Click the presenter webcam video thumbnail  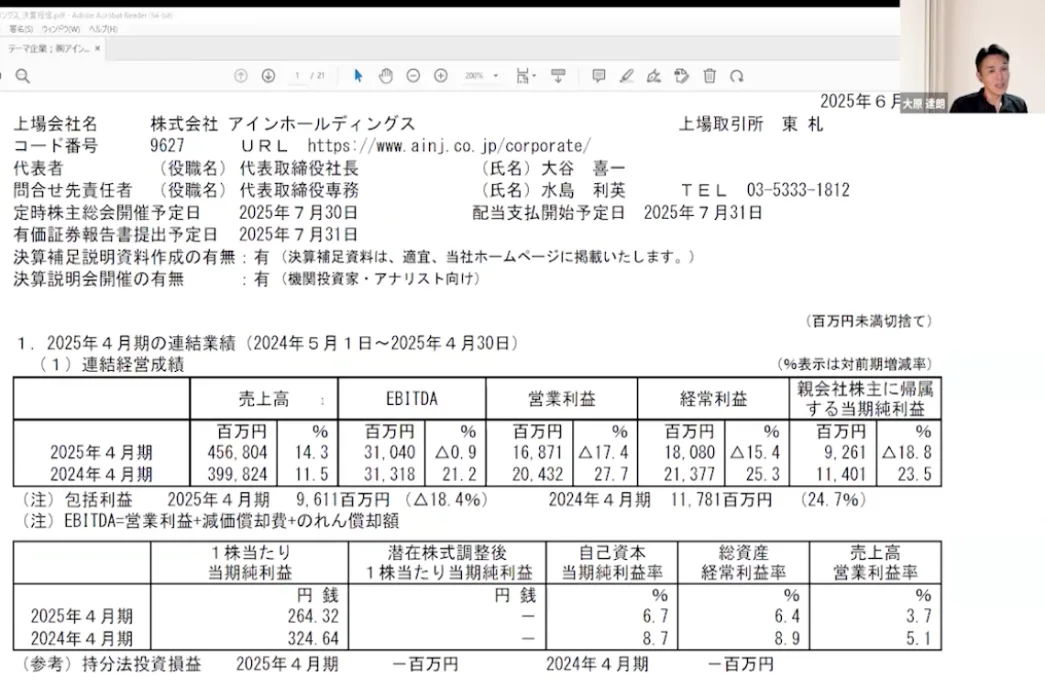[x=972, y=57]
